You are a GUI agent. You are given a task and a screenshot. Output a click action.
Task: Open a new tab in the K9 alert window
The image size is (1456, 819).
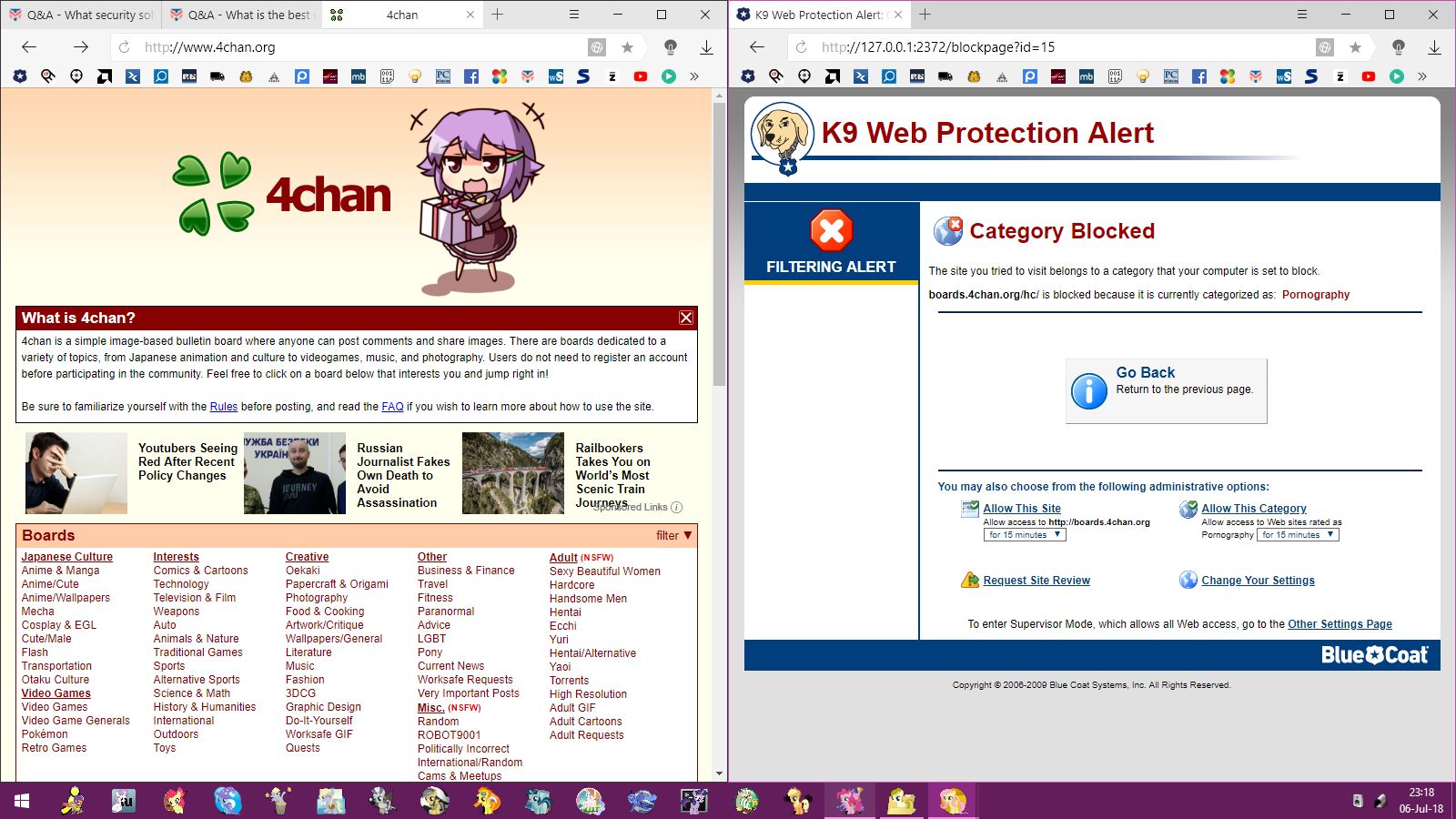coord(925,15)
